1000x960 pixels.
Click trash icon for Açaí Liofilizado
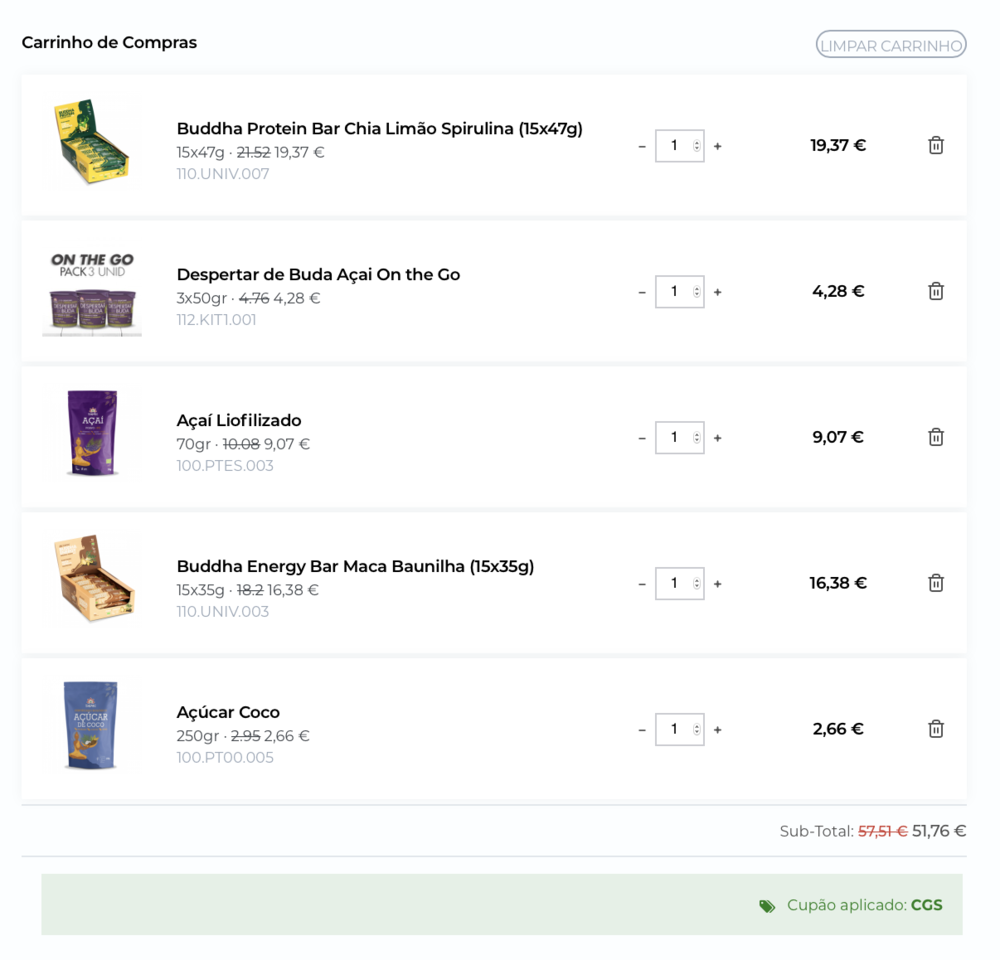pyautogui.click(x=936, y=438)
